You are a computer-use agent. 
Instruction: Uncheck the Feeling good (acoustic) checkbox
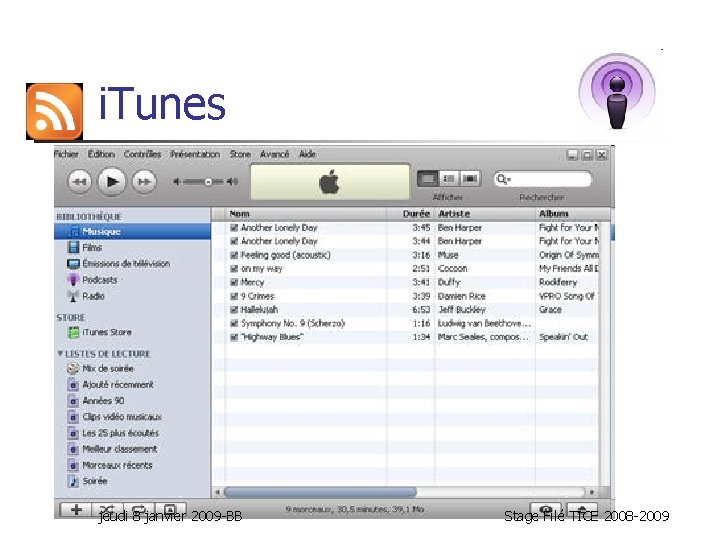pyautogui.click(x=234, y=255)
